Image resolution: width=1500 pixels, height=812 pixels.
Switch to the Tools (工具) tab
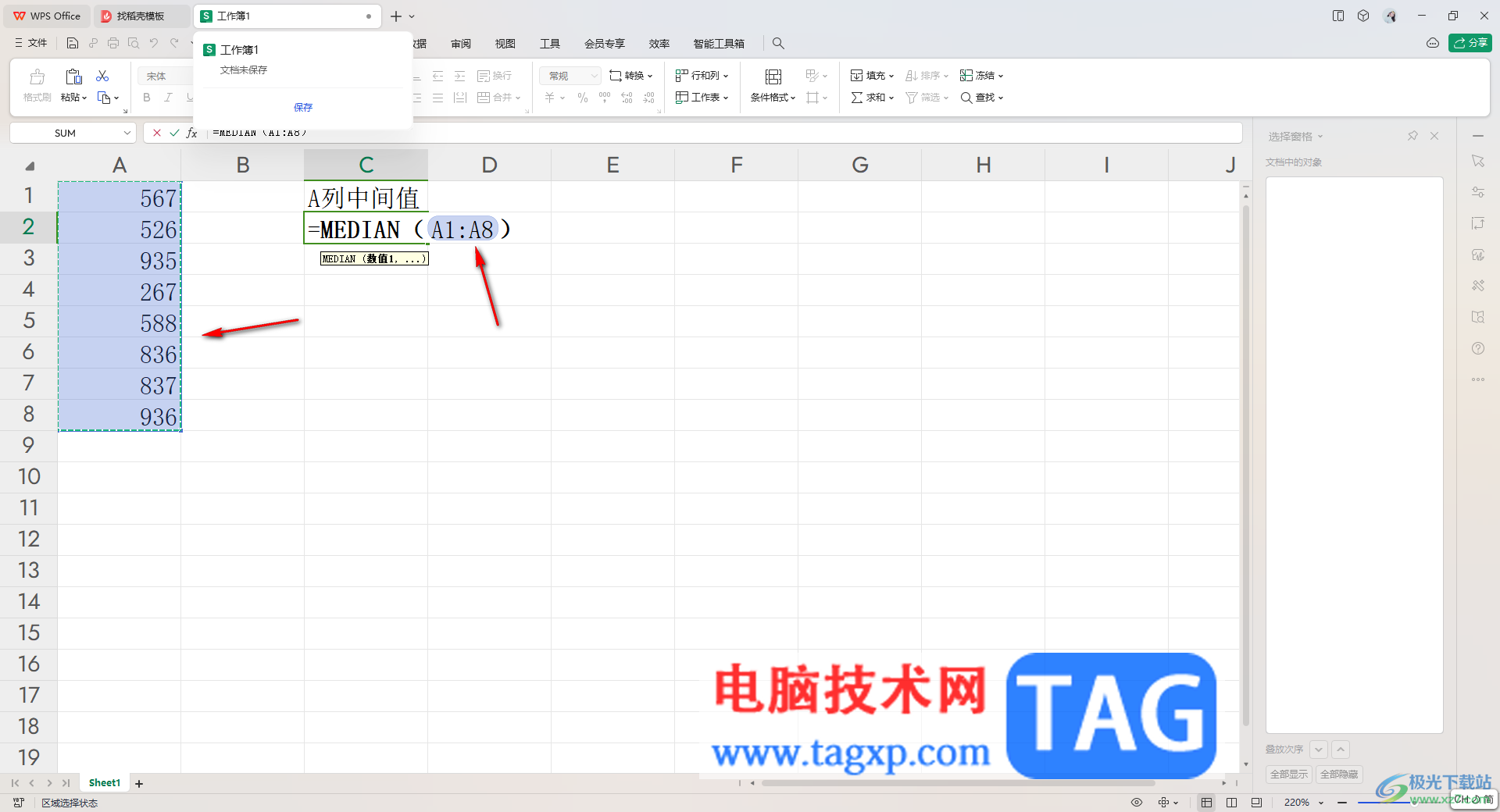(x=550, y=44)
